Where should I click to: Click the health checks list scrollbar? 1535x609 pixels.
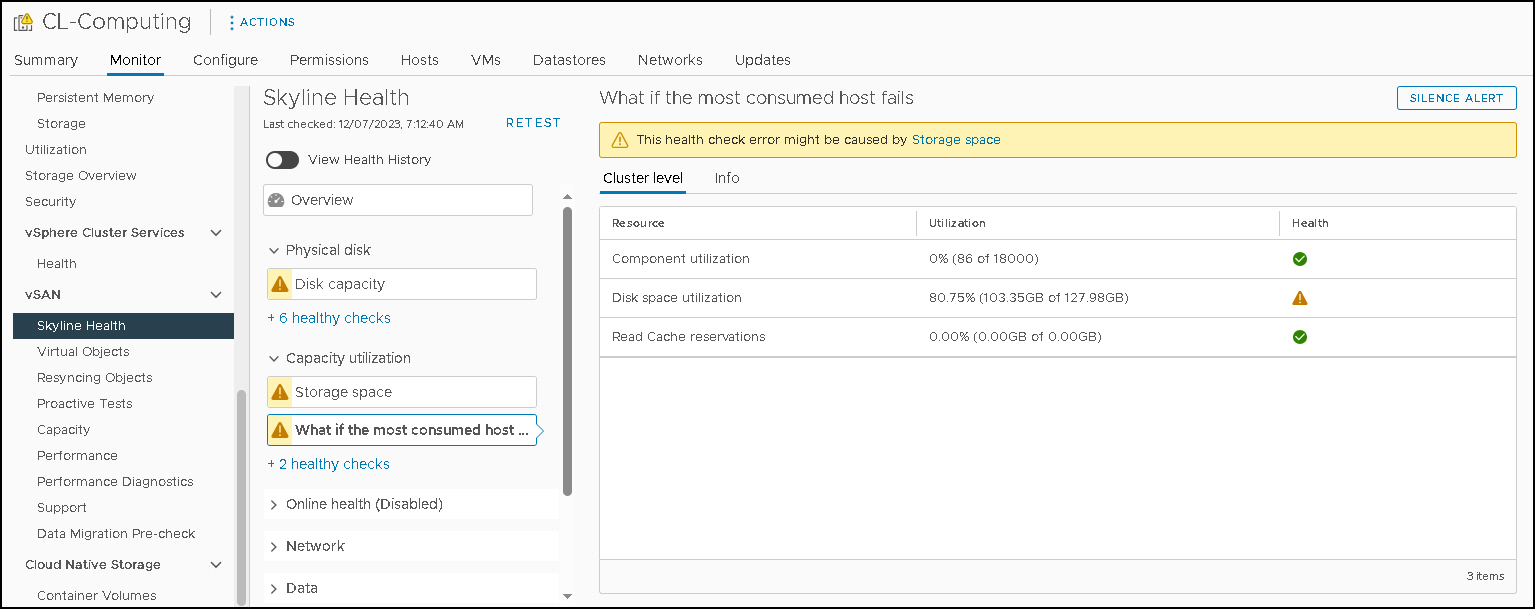click(567, 350)
